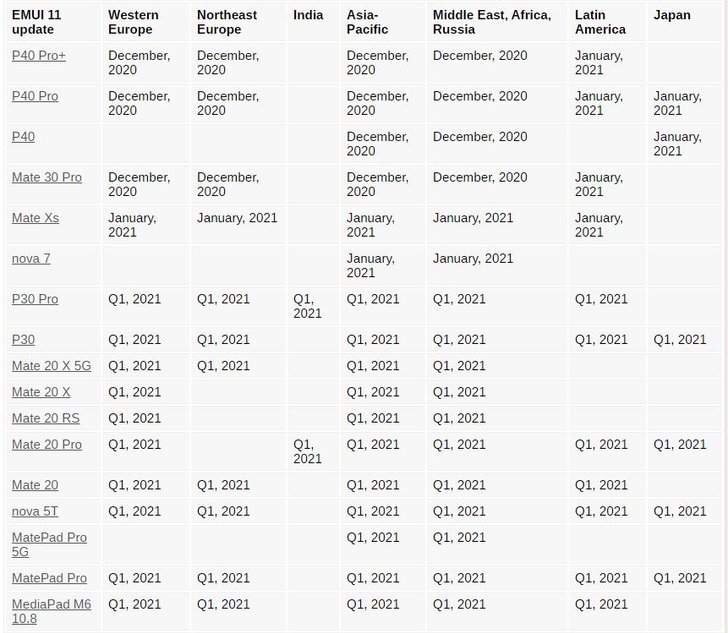Image resolution: width=728 pixels, height=633 pixels.
Task: Follow the MatePad Pro 5G link
Action: pos(49,544)
